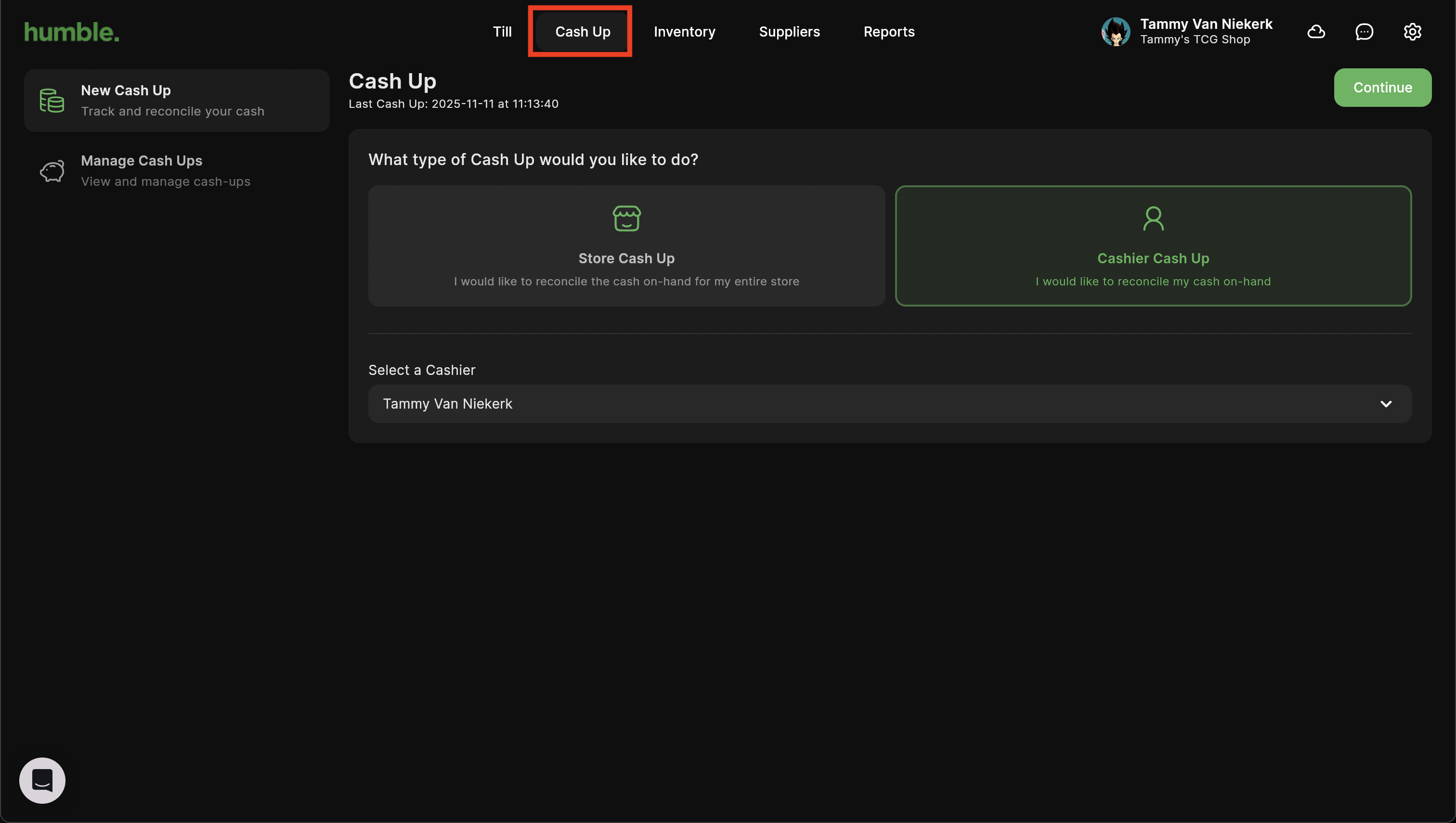Open the chat messages icon
The image size is (1456, 823).
click(x=1364, y=32)
